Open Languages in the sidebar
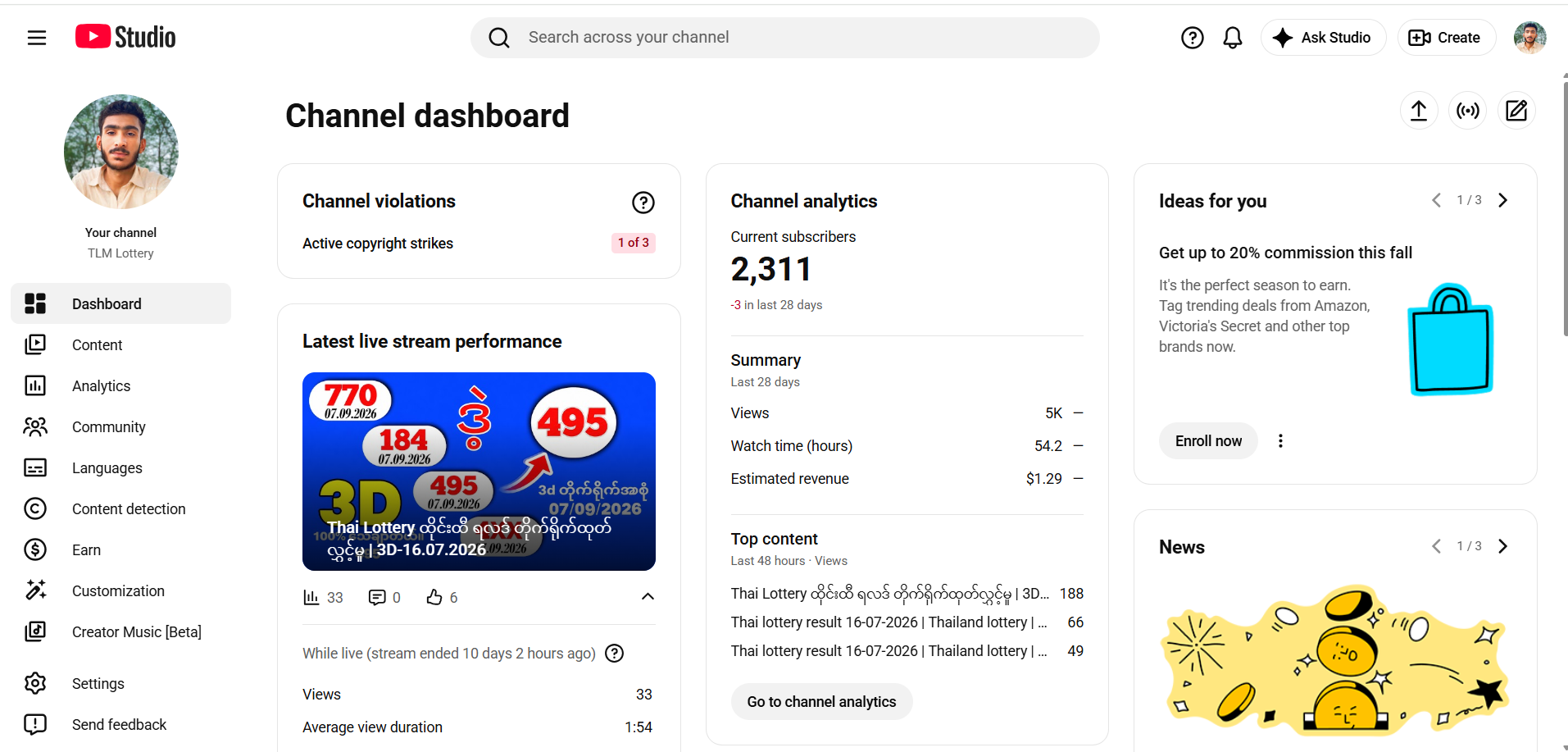The image size is (1568, 752). tap(121, 468)
